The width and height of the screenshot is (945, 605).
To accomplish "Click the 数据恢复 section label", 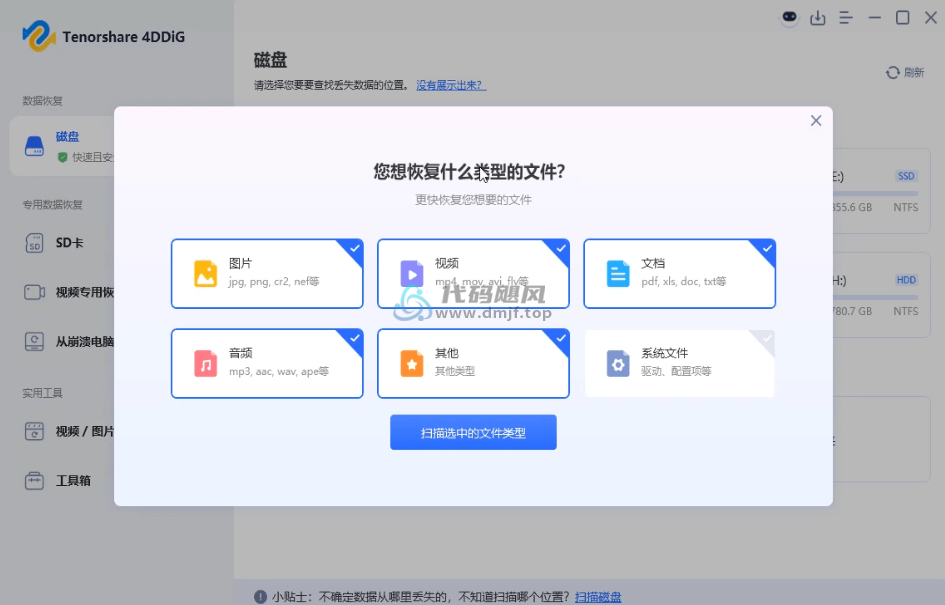I will tap(42, 101).
